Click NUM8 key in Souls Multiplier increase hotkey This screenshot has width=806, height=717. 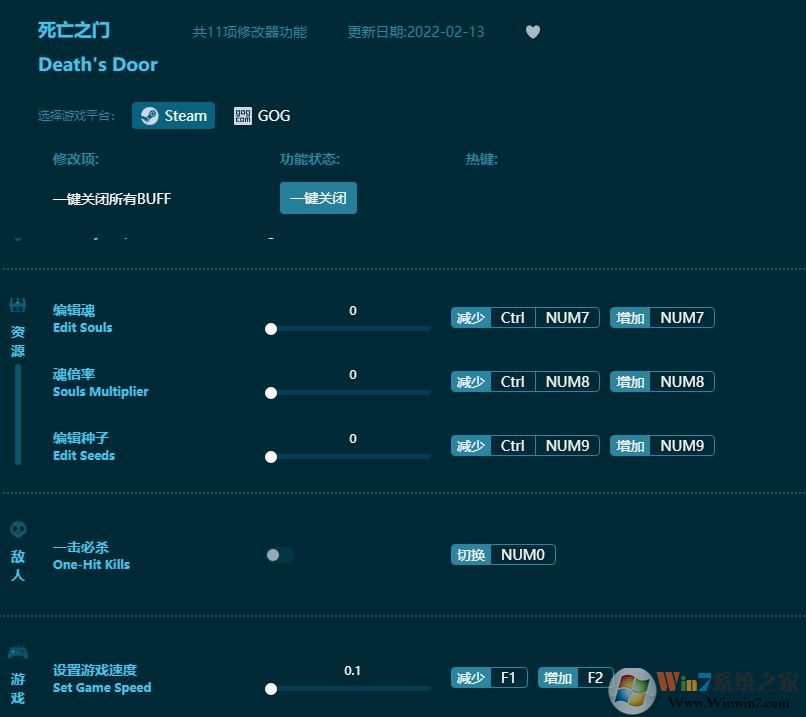click(x=682, y=381)
